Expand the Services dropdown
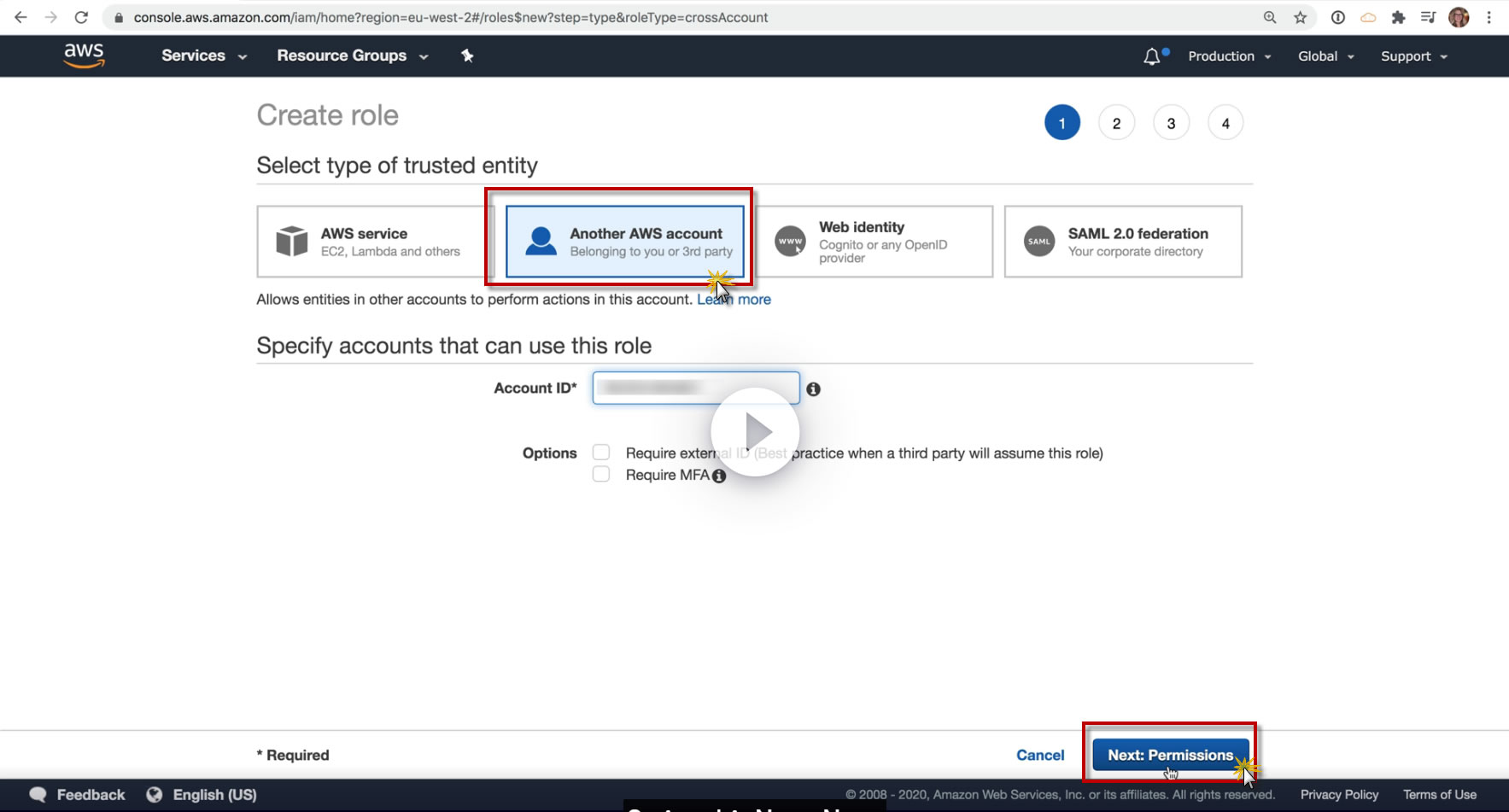1509x812 pixels. [x=204, y=55]
